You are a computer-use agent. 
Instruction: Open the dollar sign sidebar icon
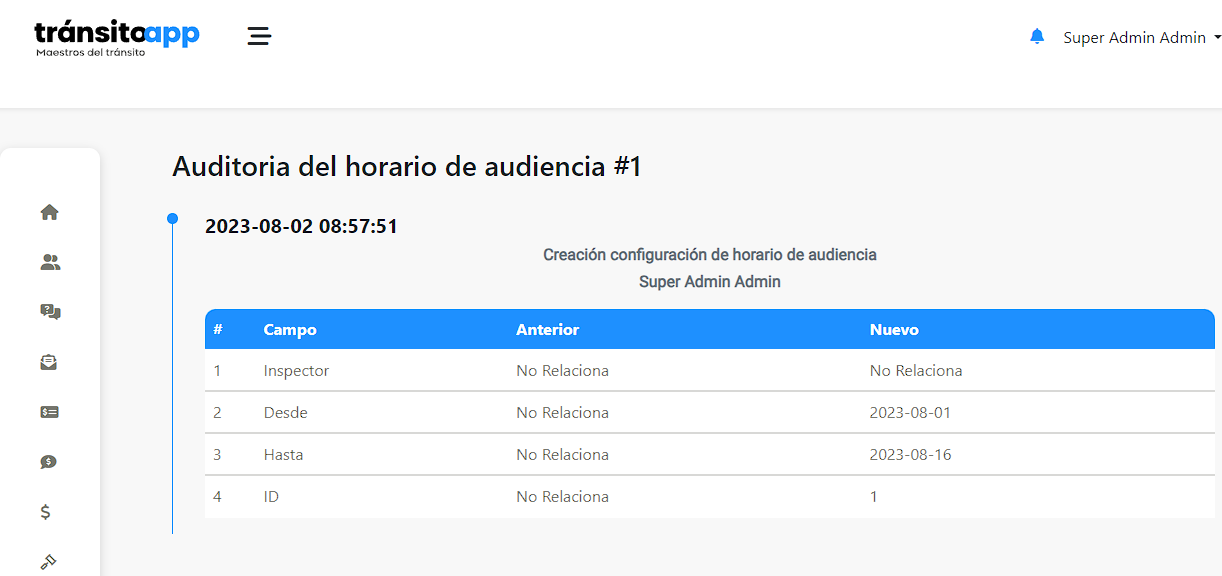45,512
